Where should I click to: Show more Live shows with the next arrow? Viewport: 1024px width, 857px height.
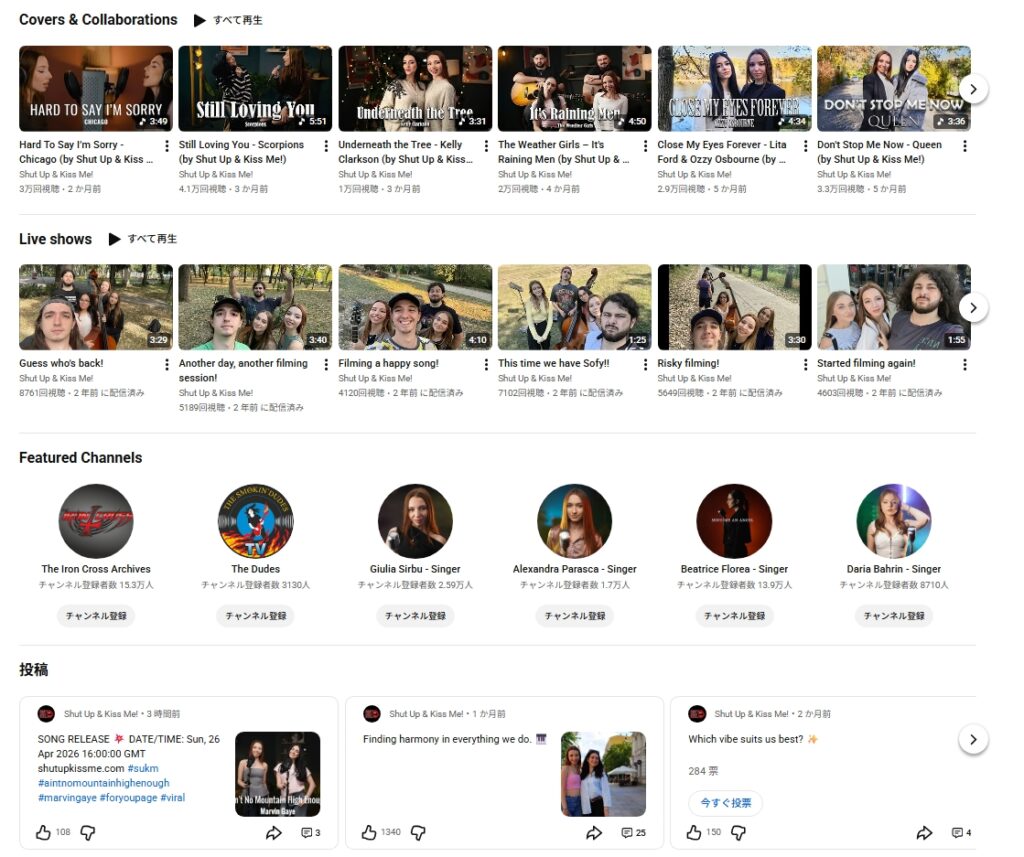click(973, 307)
